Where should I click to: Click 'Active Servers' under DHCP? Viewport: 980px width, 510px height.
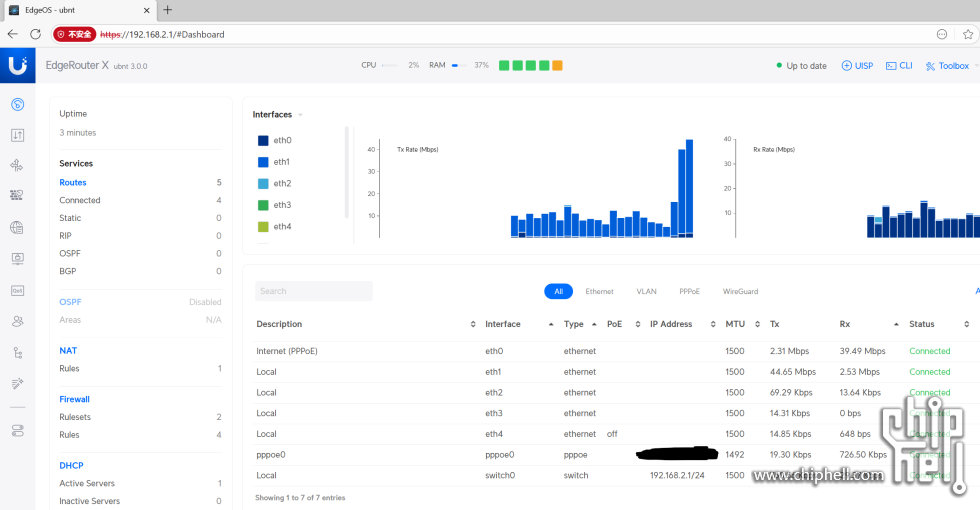[87, 484]
